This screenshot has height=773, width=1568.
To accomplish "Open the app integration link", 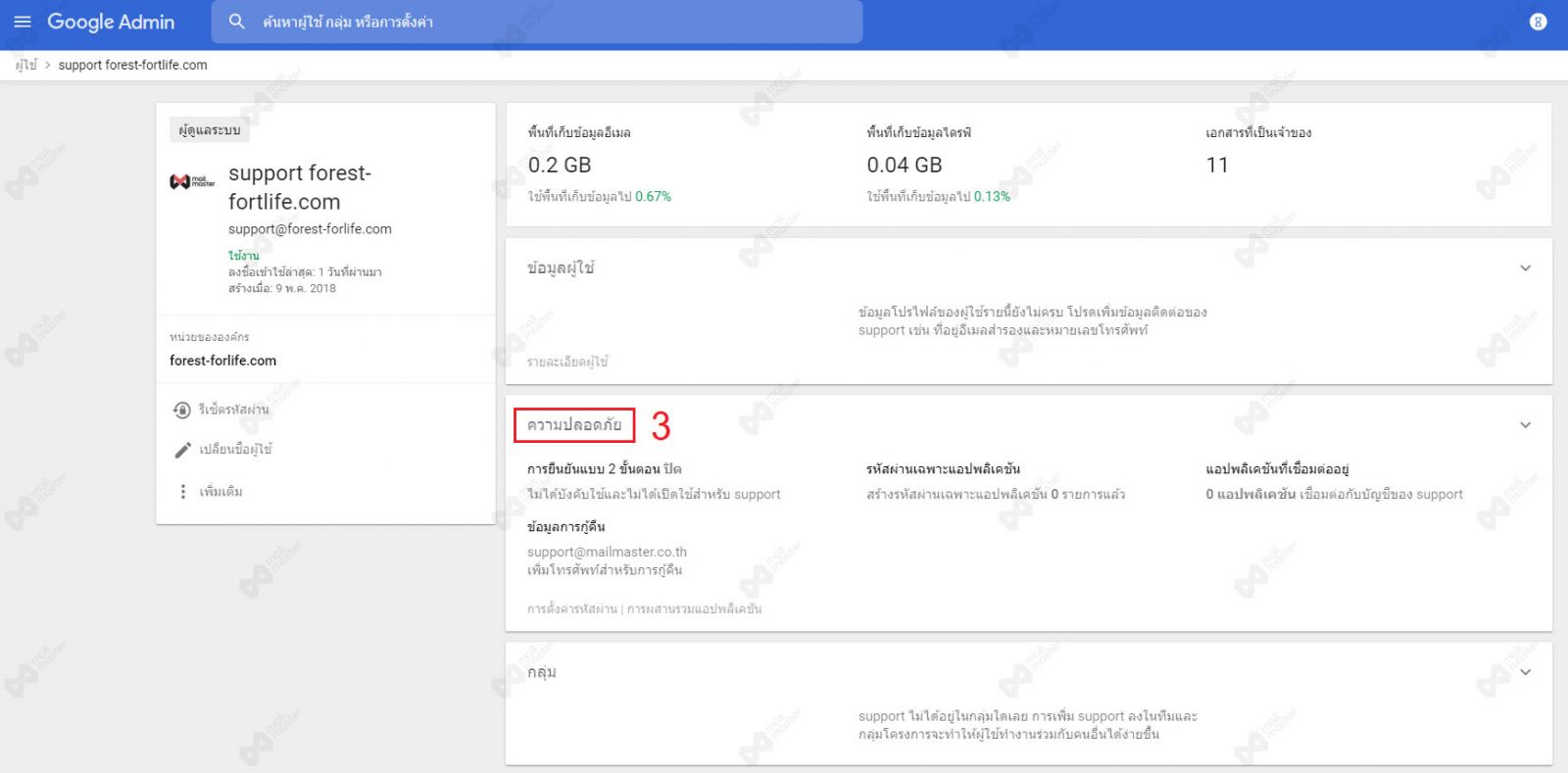I will click(x=694, y=609).
